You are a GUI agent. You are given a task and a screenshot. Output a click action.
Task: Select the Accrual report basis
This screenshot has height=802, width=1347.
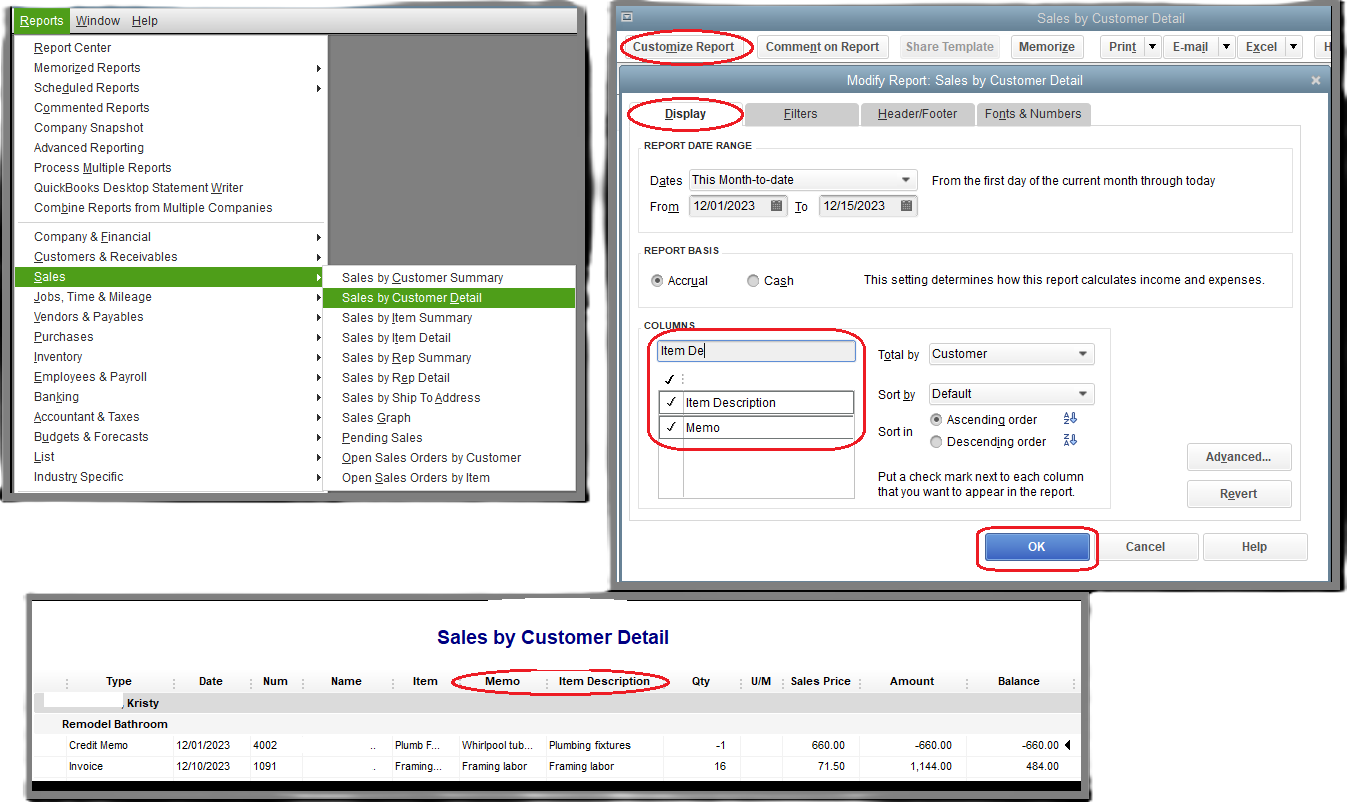tap(658, 281)
